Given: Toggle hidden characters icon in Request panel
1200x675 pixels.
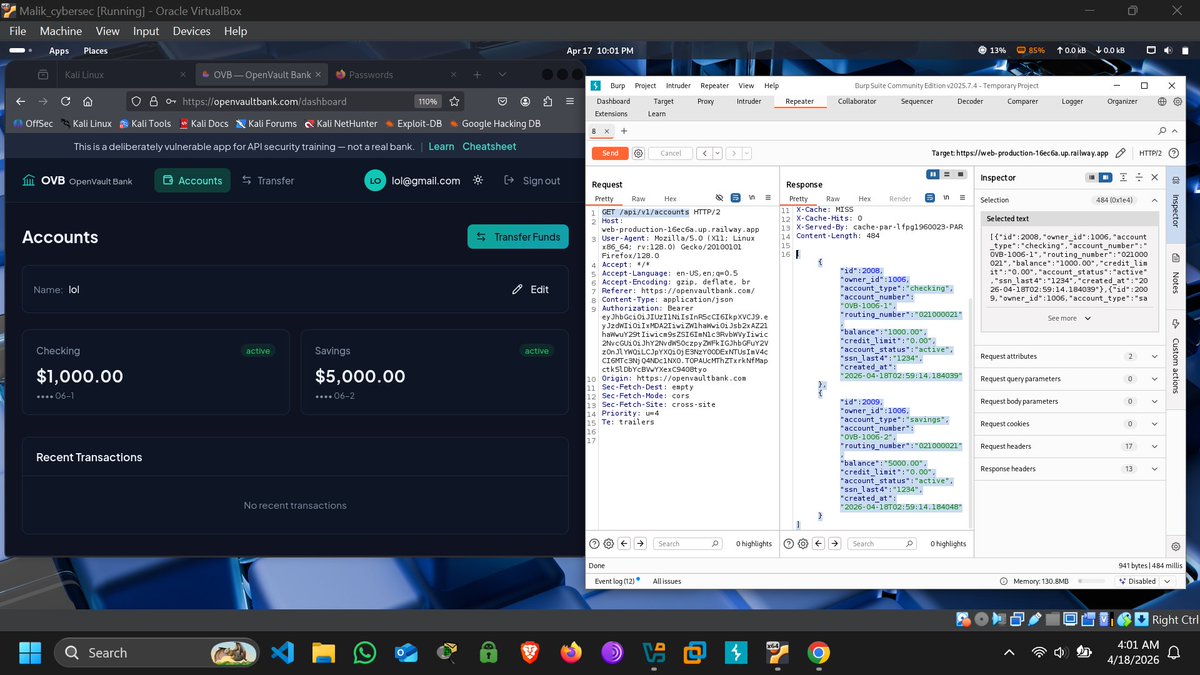Looking at the screenshot, I should pos(719,198).
